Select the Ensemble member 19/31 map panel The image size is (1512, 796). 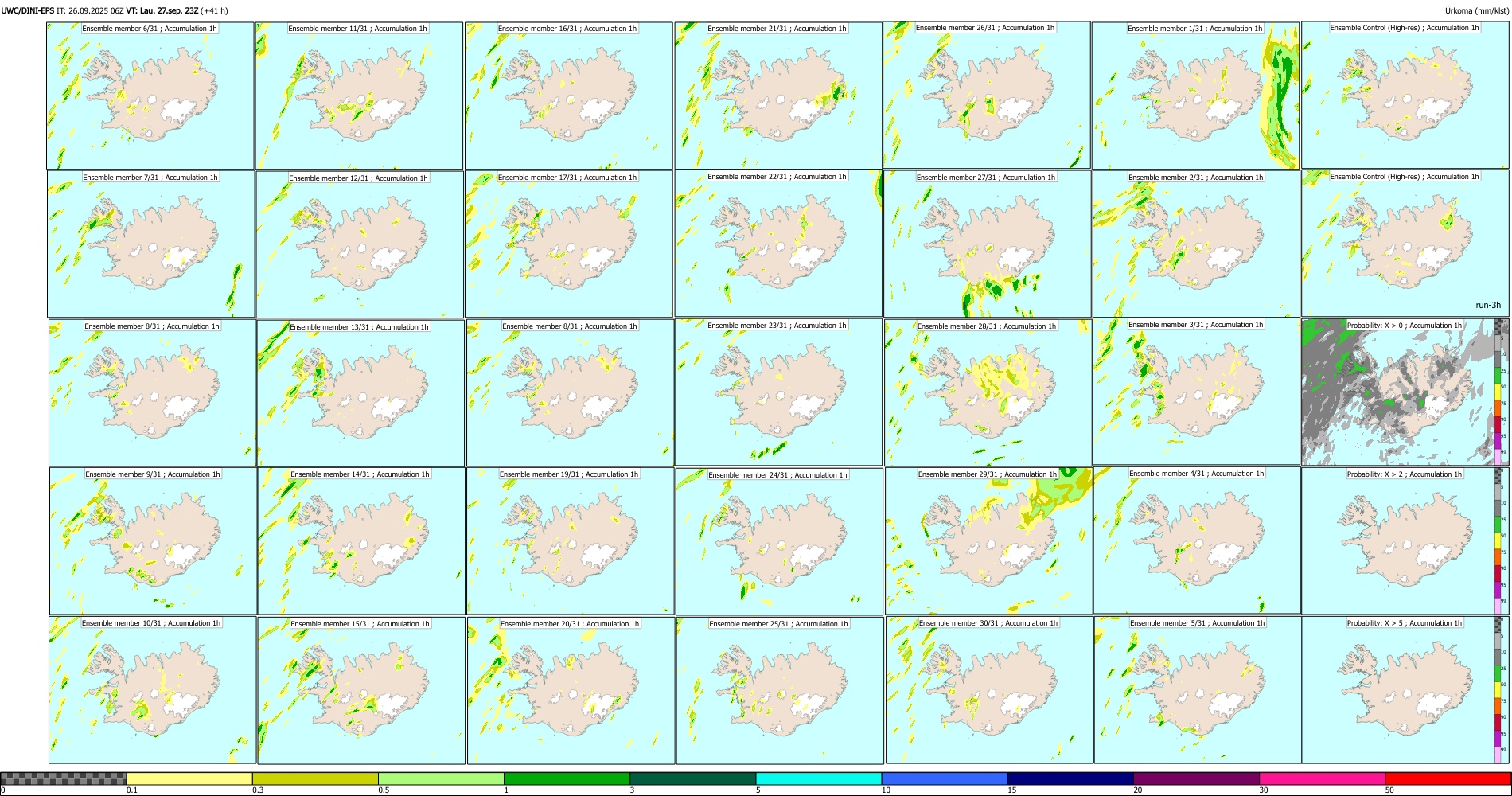pos(571,541)
